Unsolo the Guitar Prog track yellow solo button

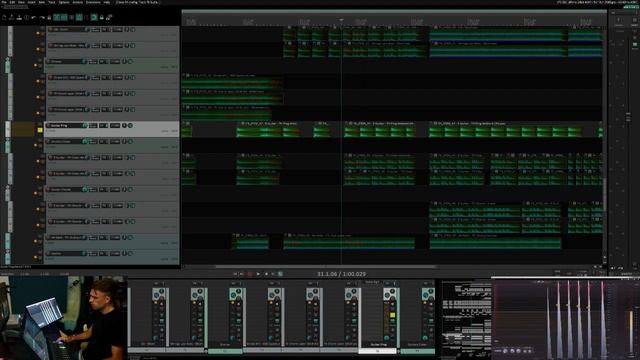40,130
